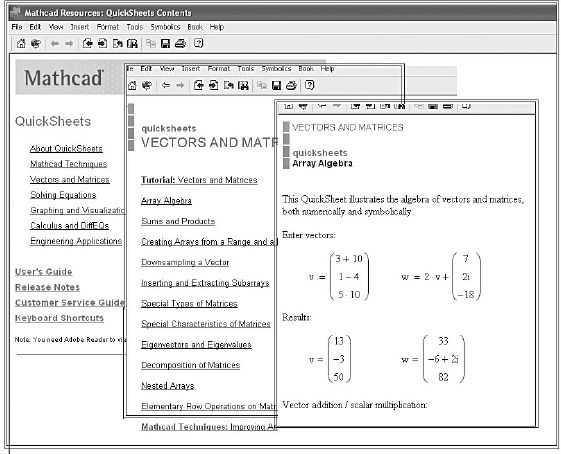Viewport: 561px width, 454px height.
Task: Open Sums and Products link
Action: pos(178,221)
